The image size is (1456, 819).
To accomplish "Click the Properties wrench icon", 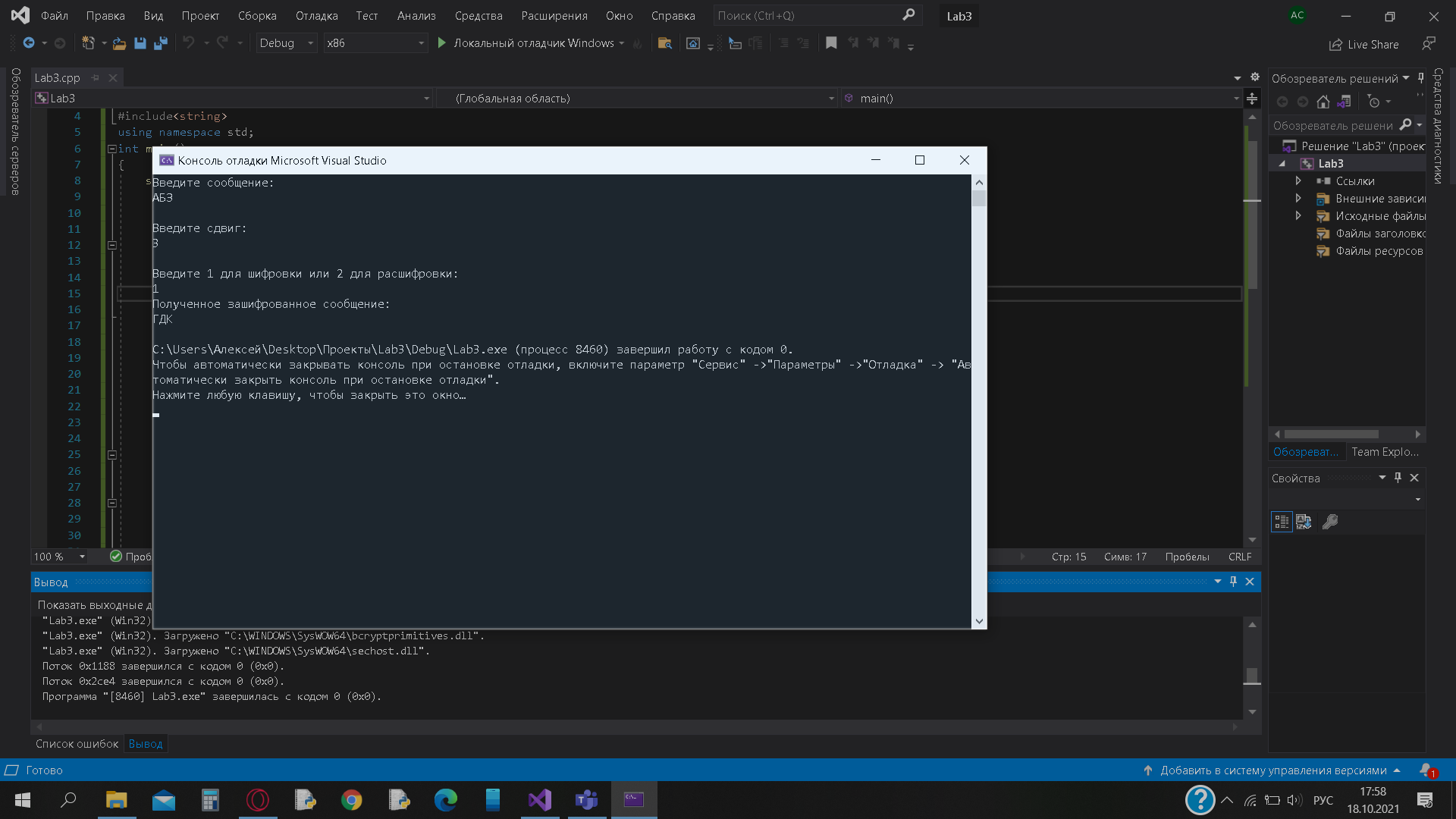I will click(x=1330, y=522).
